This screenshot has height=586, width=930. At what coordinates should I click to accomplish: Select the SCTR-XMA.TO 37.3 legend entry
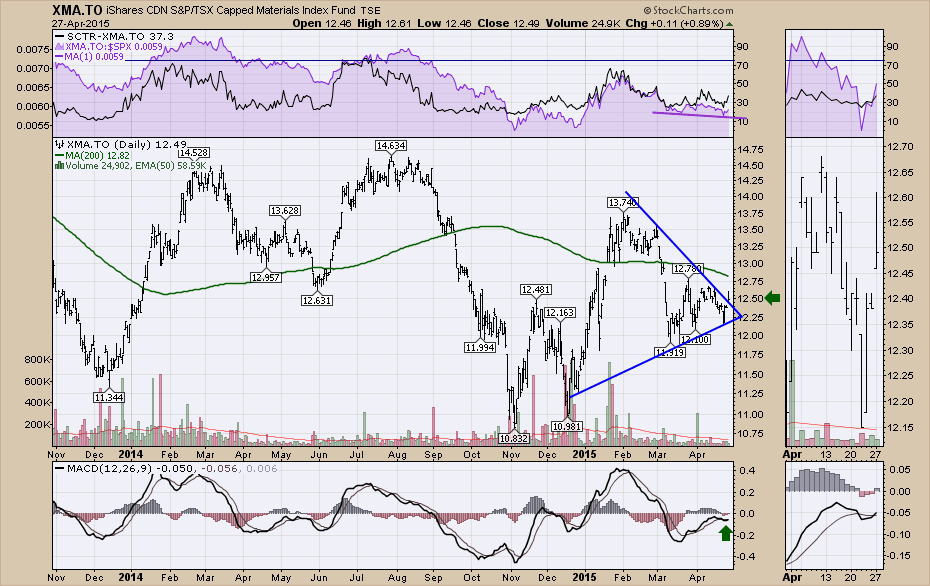[114, 37]
